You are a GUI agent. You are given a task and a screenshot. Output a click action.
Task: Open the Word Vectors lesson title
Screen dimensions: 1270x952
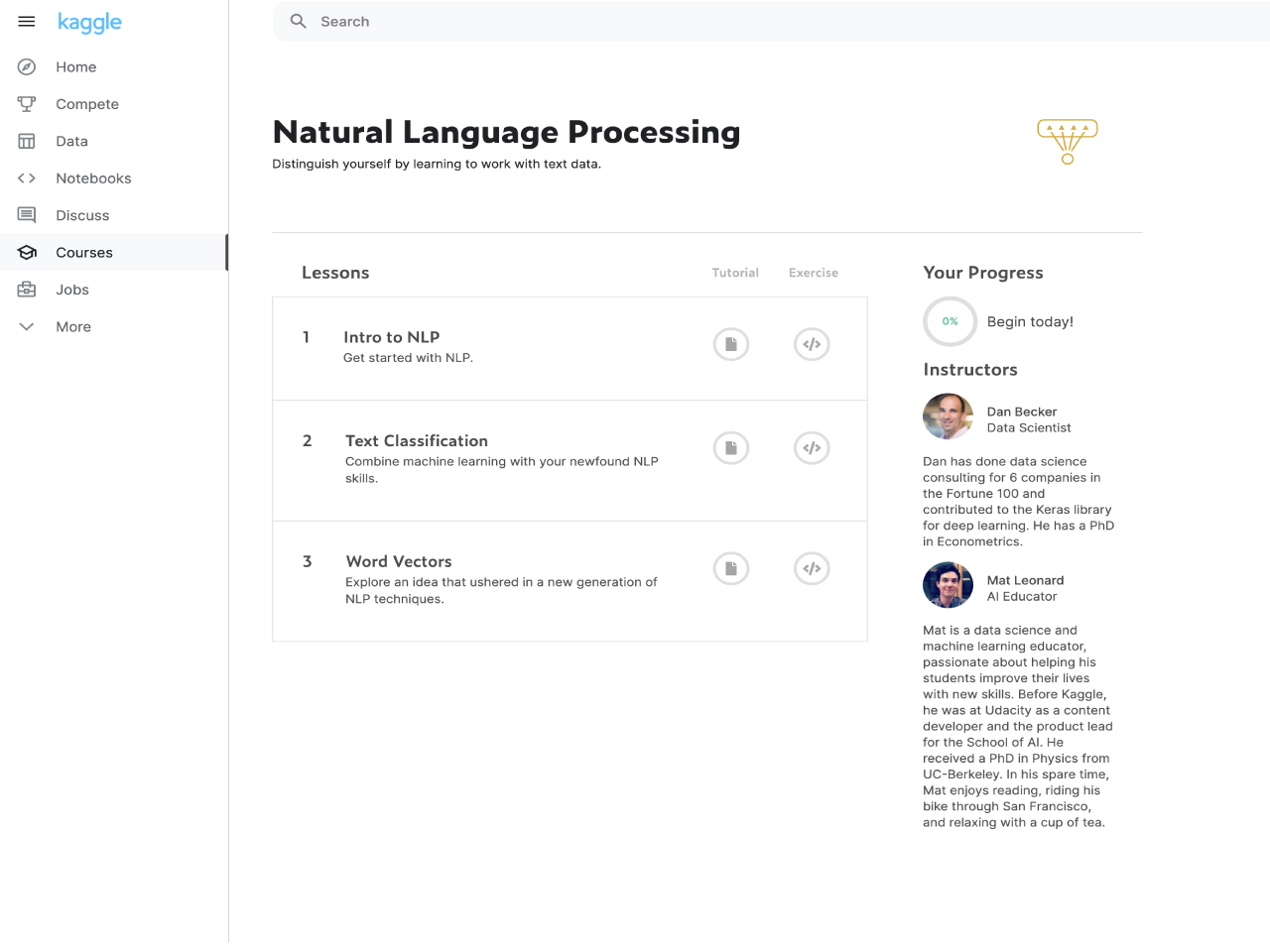coord(399,561)
